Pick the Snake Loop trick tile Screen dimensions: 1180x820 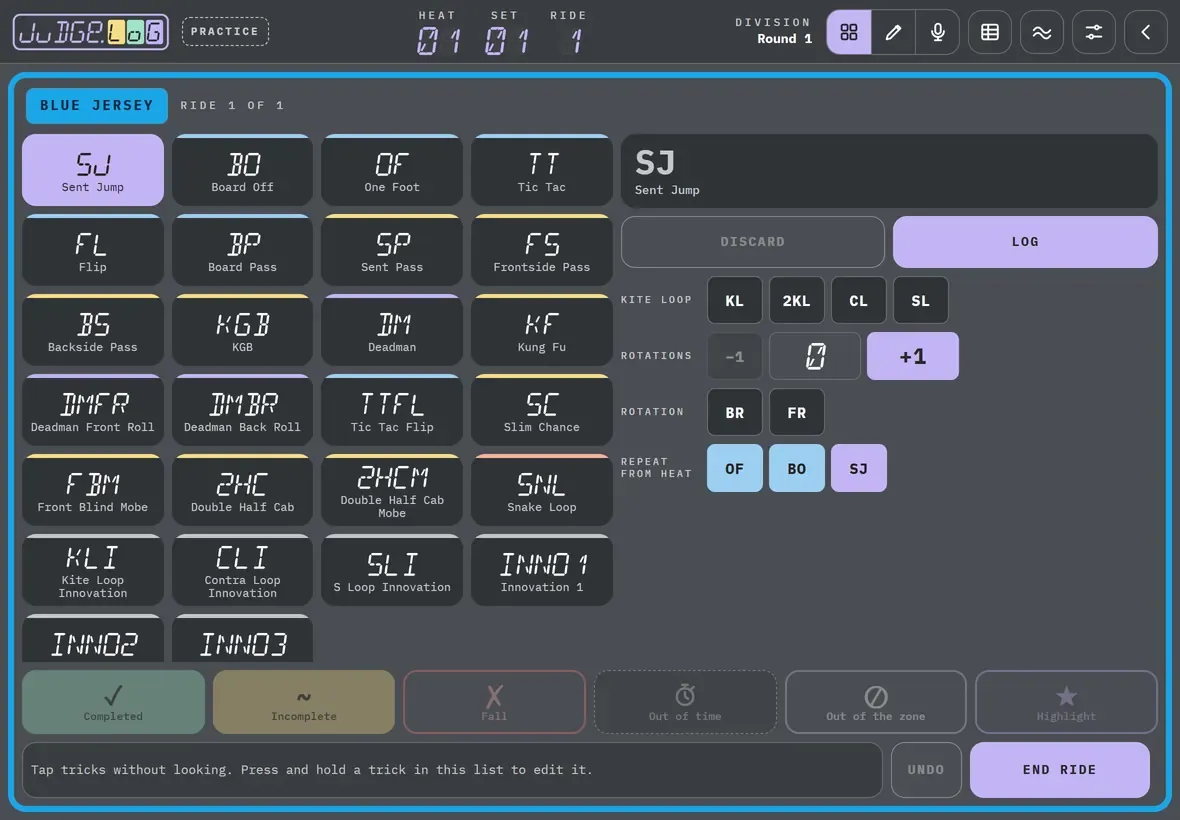pos(542,490)
